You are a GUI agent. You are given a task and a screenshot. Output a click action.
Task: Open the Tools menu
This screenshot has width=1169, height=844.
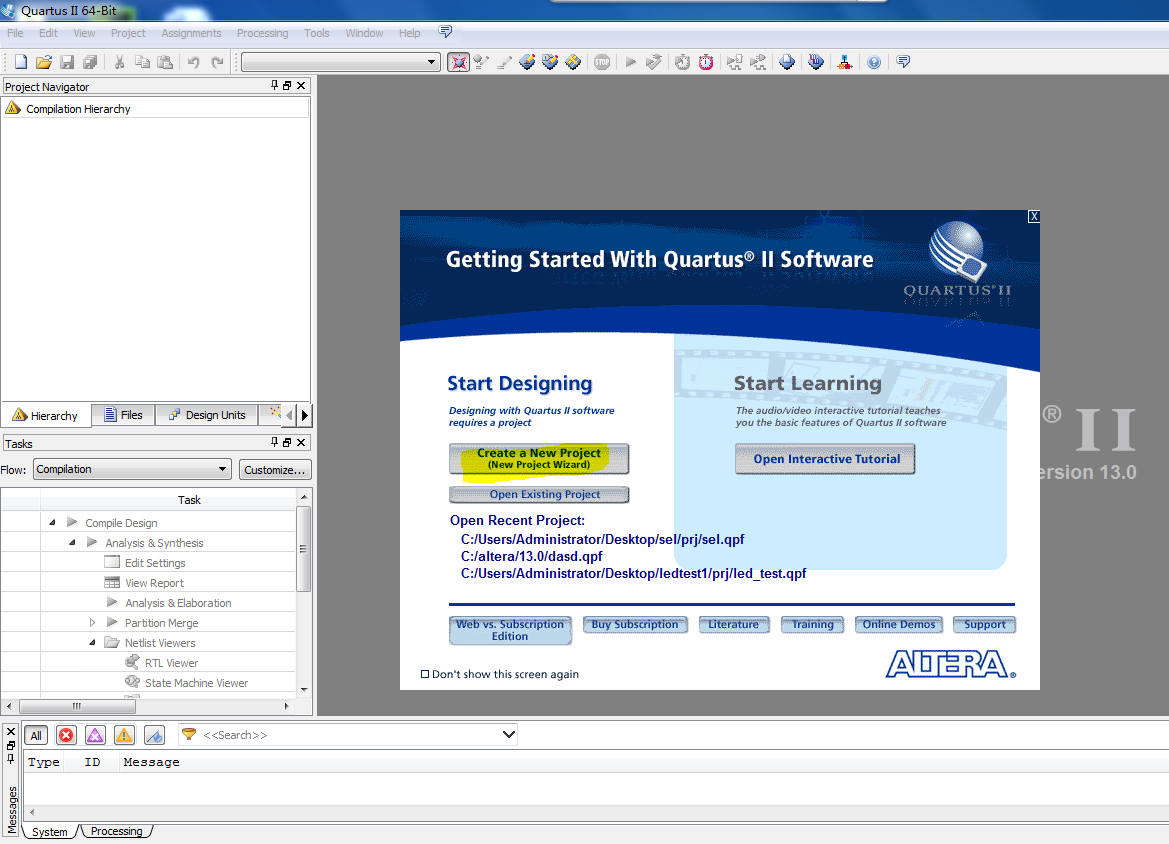pyautogui.click(x=316, y=33)
